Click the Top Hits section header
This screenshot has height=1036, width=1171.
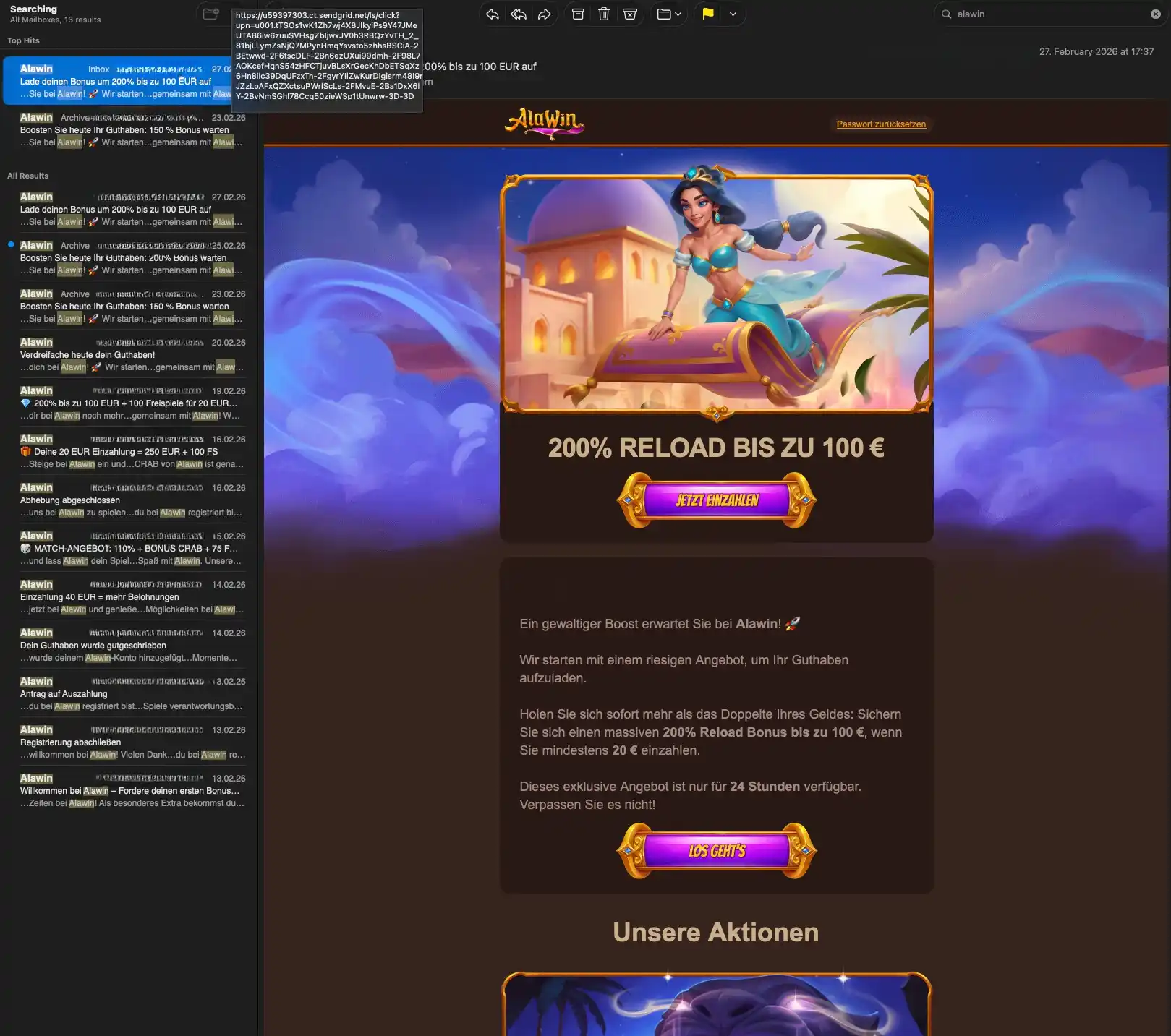(x=23, y=40)
